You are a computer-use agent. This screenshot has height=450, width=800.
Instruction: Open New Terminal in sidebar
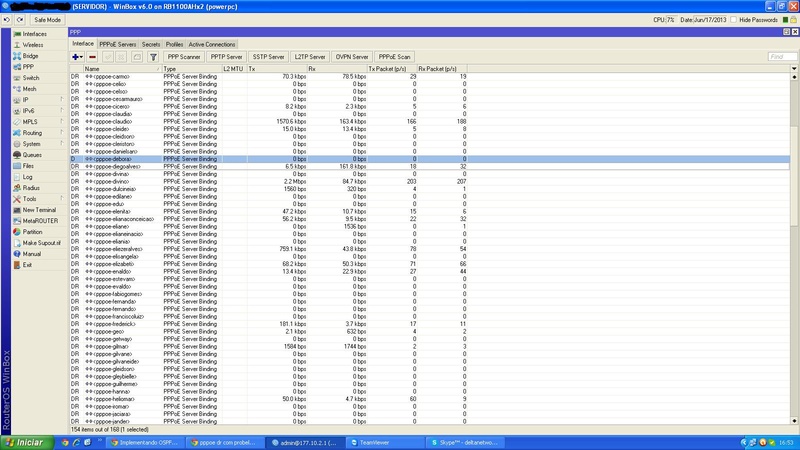[x=39, y=210]
